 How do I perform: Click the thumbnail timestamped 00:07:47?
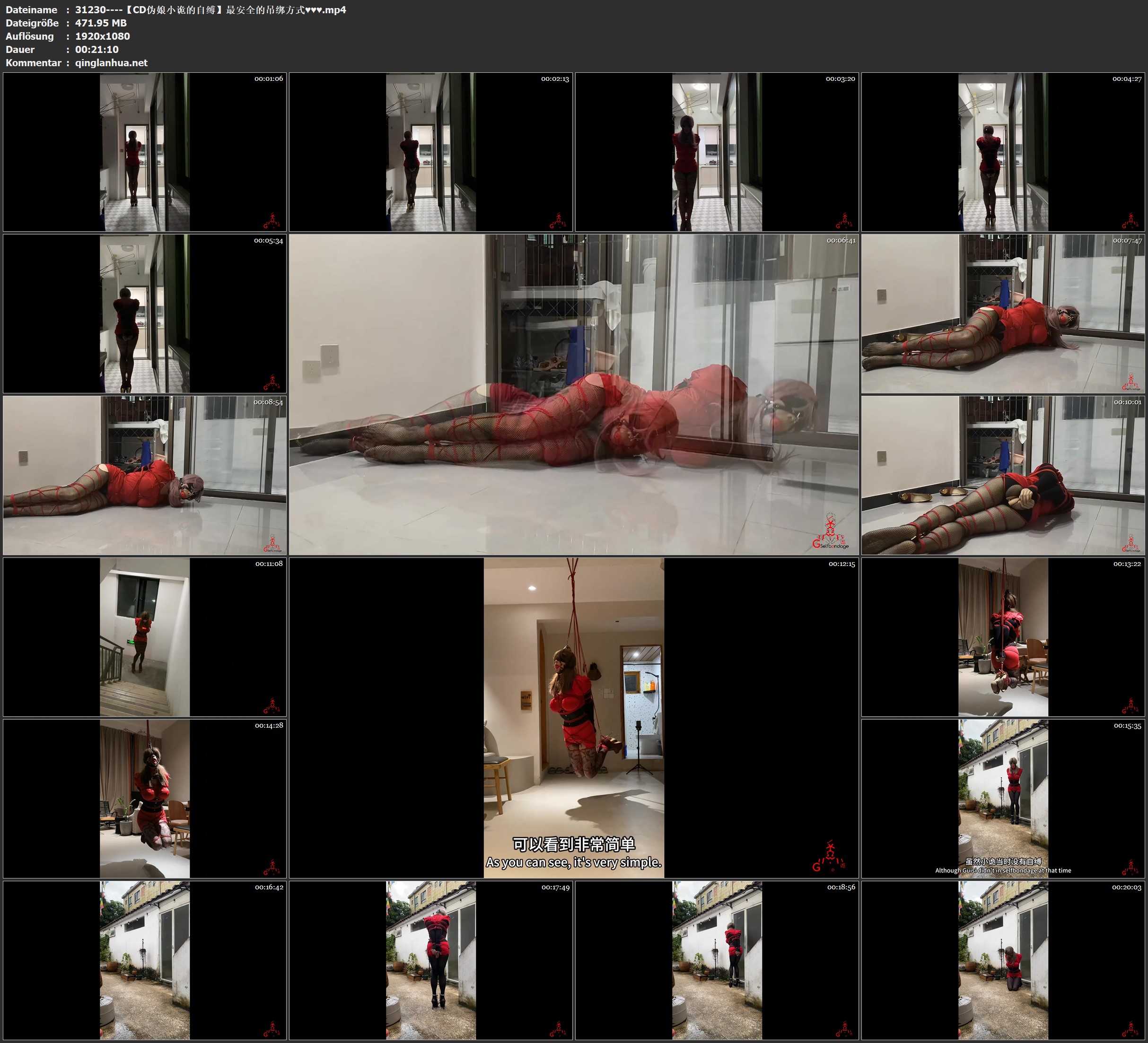coord(1003,313)
